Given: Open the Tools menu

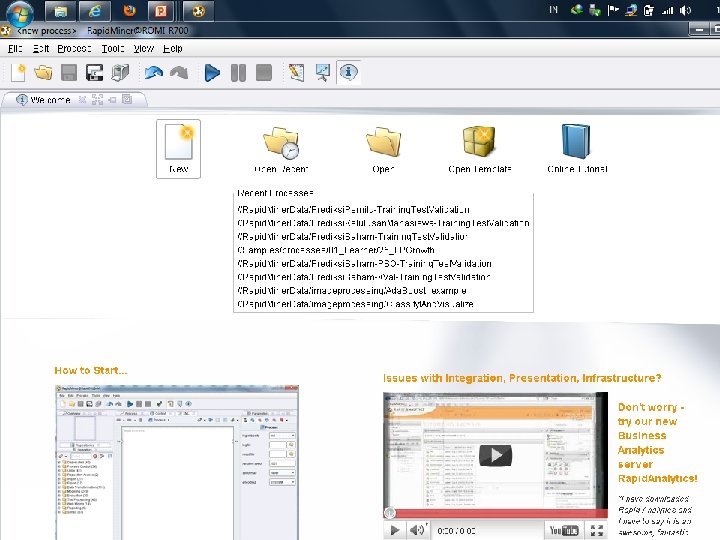Looking at the screenshot, I should (113, 48).
